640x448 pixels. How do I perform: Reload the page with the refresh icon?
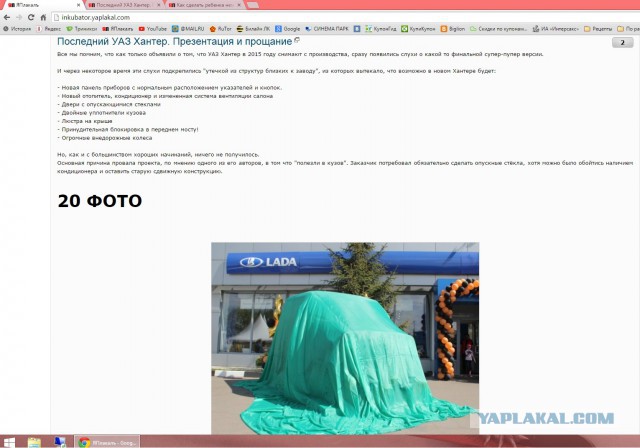click(31, 18)
